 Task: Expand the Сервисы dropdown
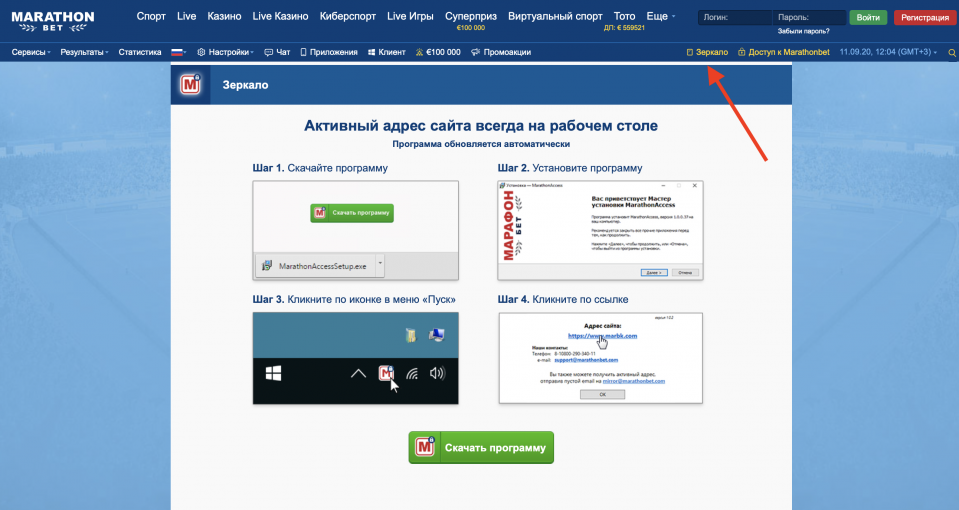(31, 52)
